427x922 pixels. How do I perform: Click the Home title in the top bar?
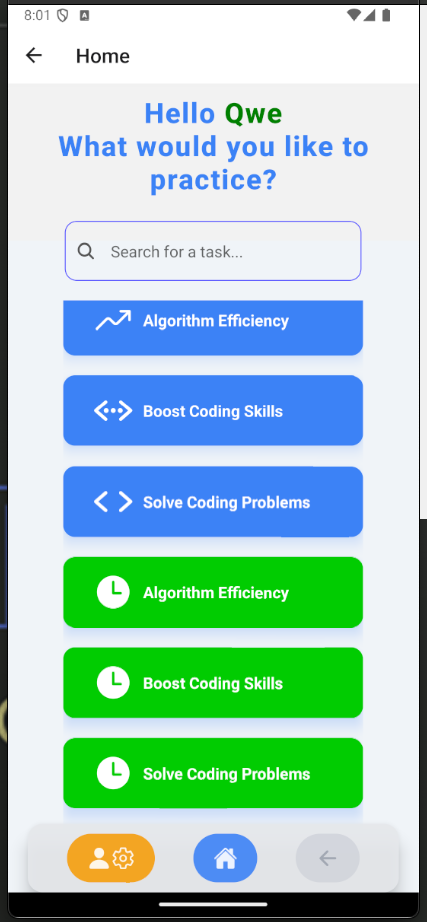tap(103, 56)
